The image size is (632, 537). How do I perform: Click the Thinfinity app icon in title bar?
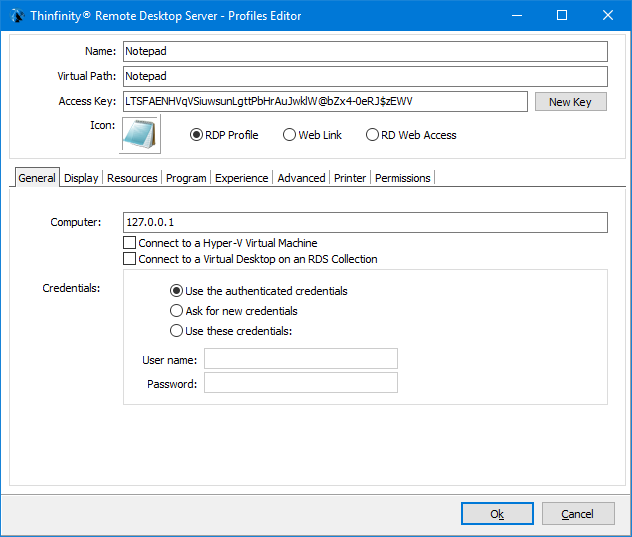(17, 16)
